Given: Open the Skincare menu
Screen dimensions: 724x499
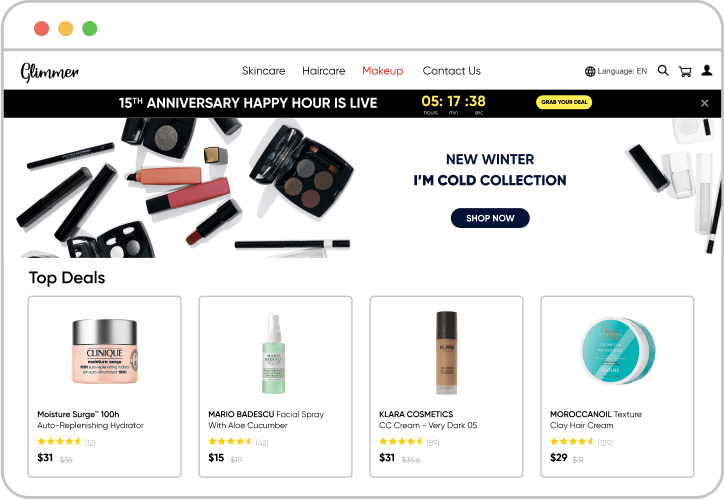Looking at the screenshot, I should (263, 71).
